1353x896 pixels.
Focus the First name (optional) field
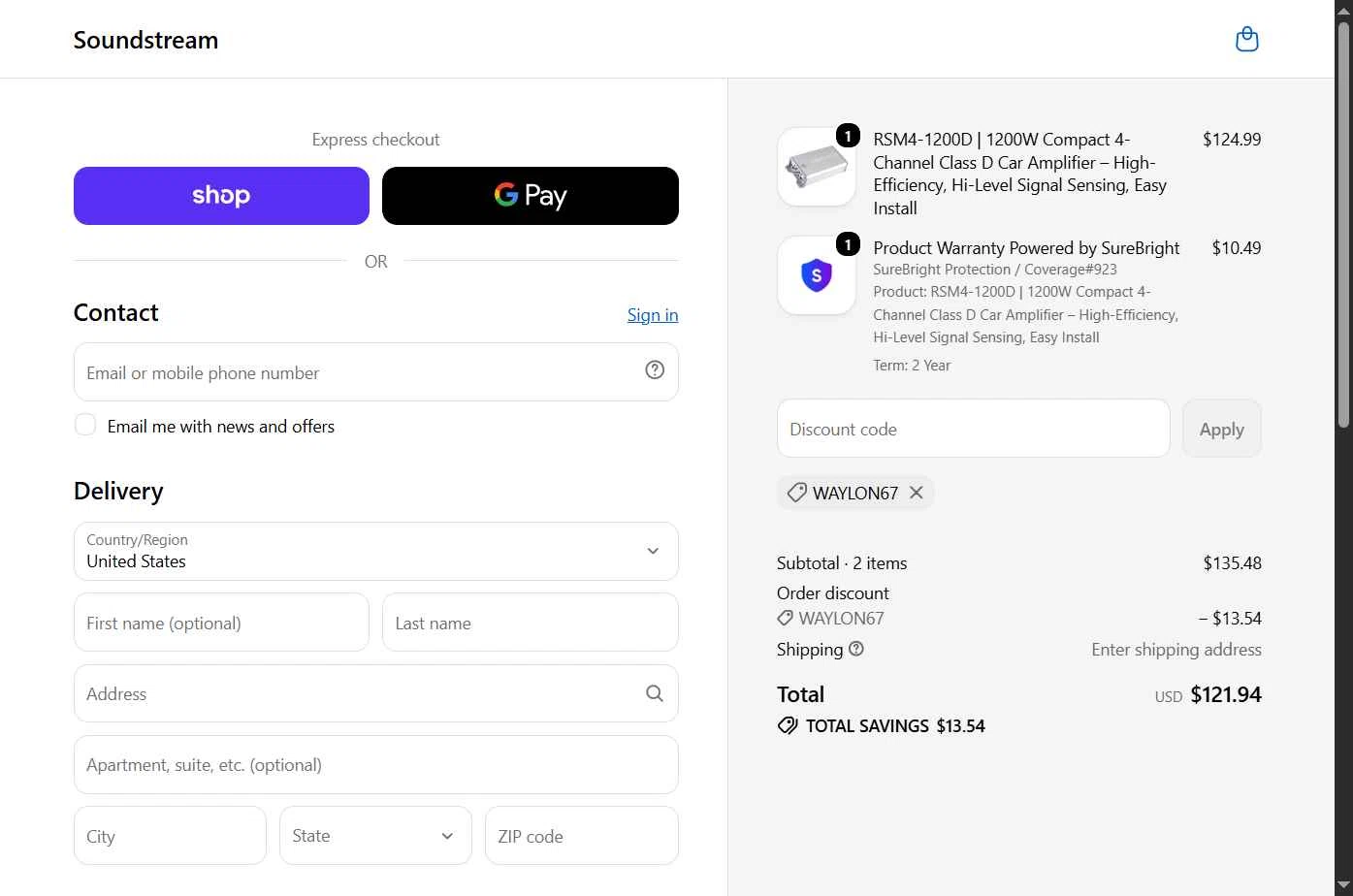(221, 623)
